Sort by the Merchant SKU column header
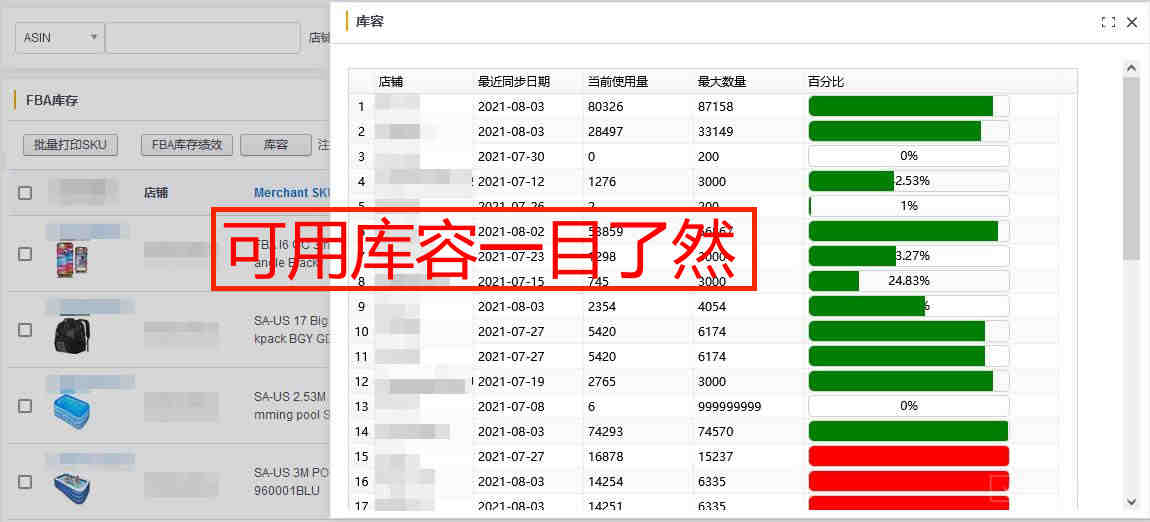Screen dimensions: 1150x522 [292, 193]
